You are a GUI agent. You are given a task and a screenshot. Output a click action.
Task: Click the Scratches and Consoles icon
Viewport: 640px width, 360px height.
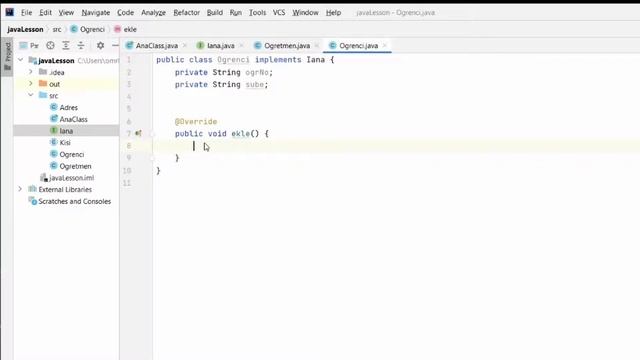pyautogui.click(x=33, y=201)
